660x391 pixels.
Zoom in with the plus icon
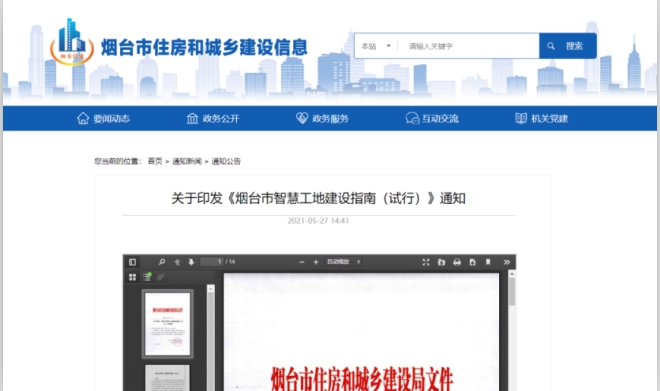[x=316, y=262]
